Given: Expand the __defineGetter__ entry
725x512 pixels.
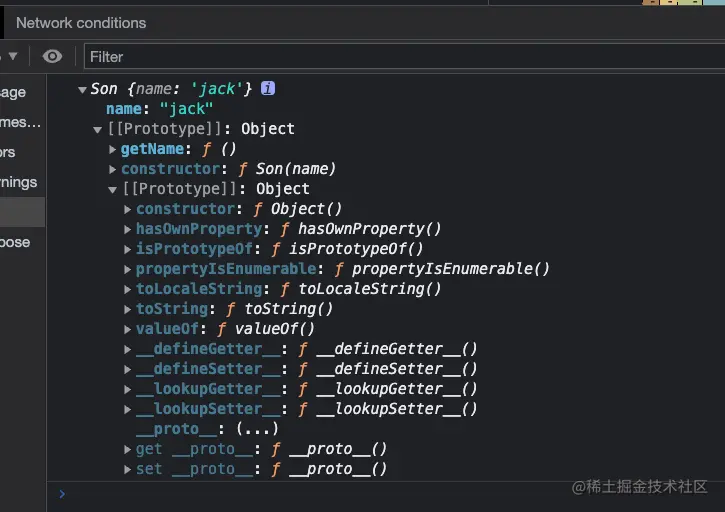Looking at the screenshot, I should click(128, 349).
